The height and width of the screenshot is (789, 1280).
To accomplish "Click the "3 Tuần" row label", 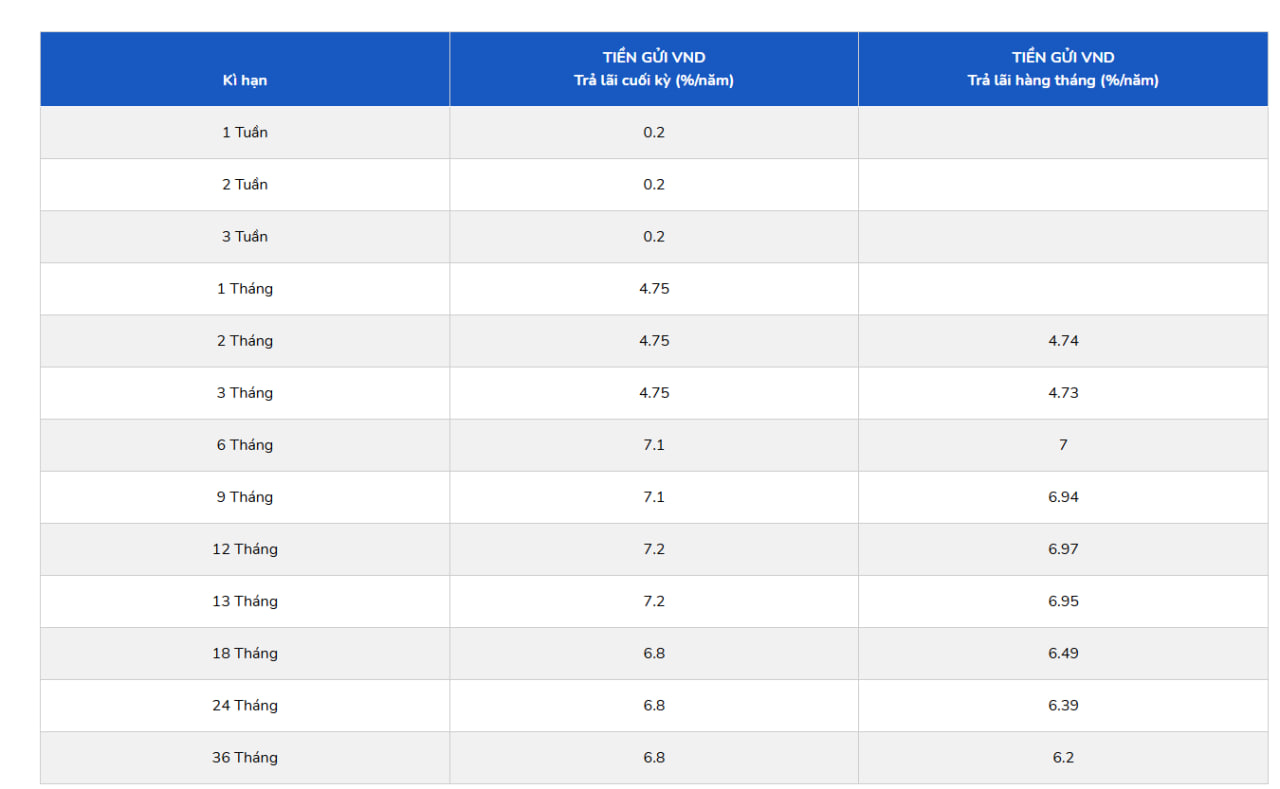I will click(245, 236).
